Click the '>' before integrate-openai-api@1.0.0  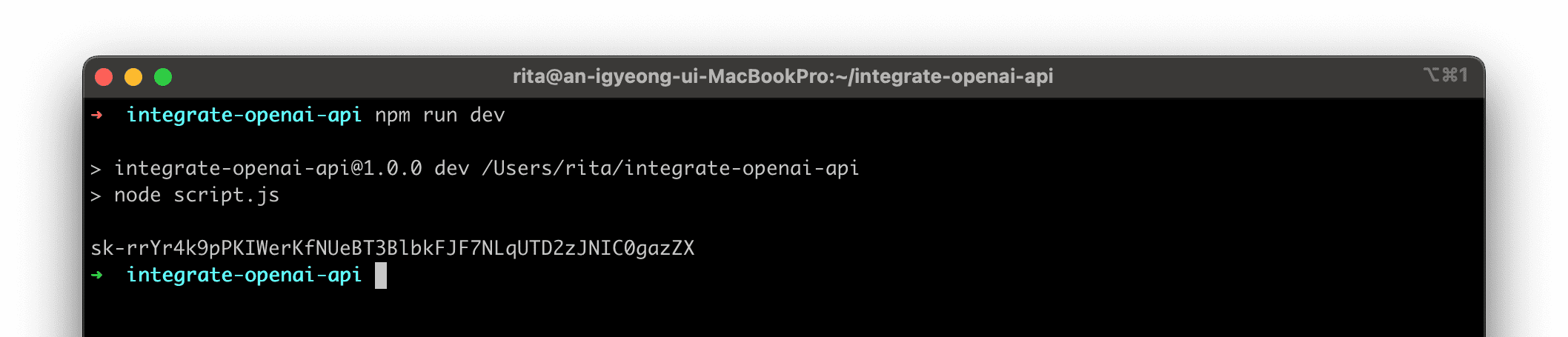[x=96, y=170]
